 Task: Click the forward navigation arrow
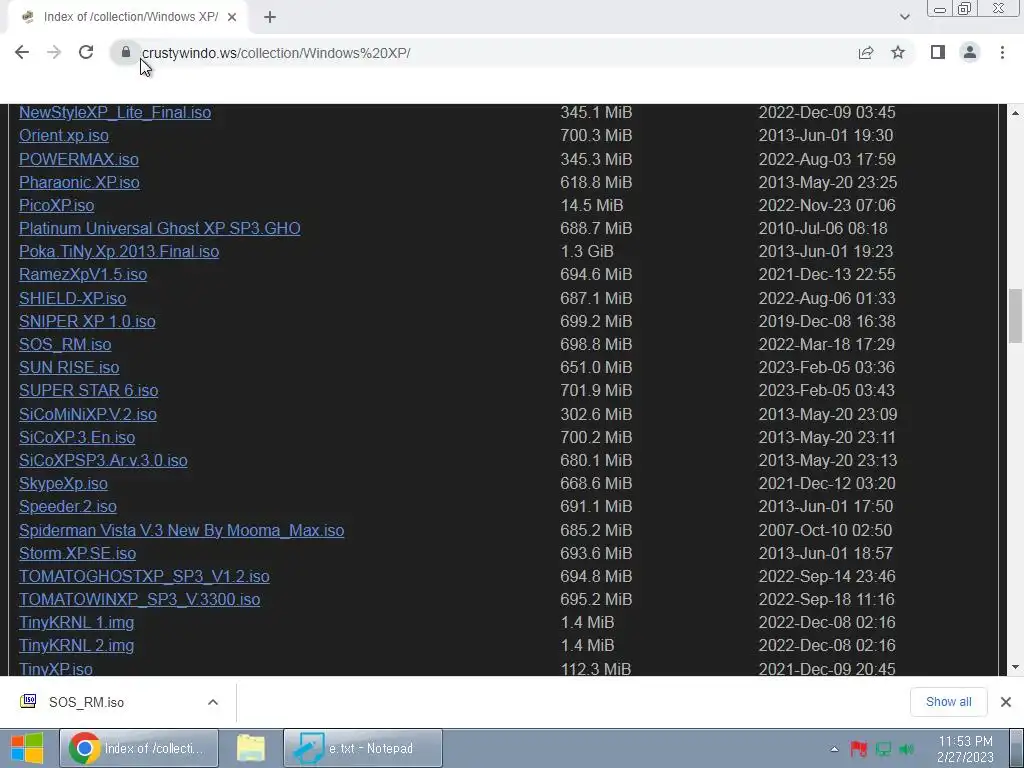[x=54, y=52]
